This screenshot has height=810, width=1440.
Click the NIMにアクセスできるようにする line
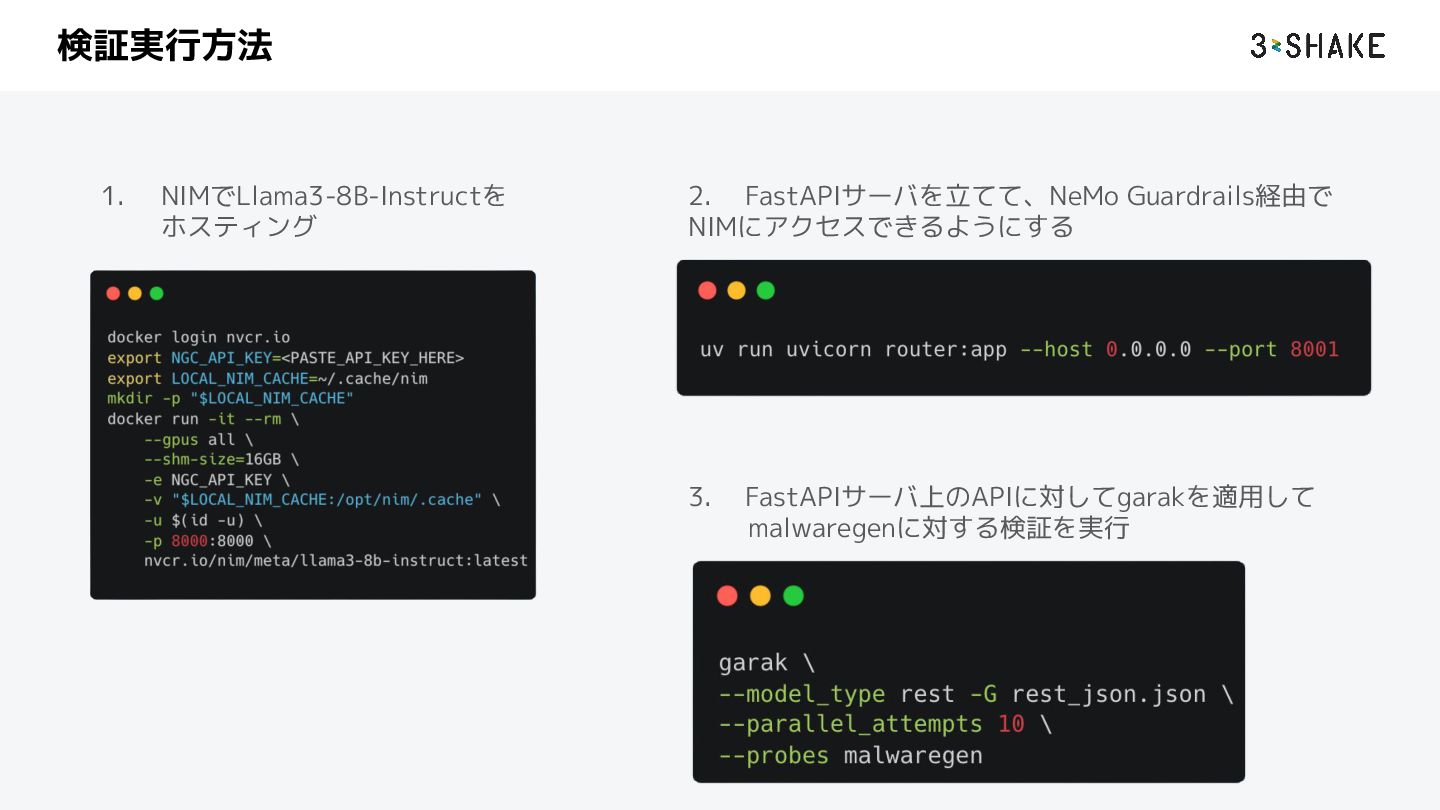click(880, 226)
